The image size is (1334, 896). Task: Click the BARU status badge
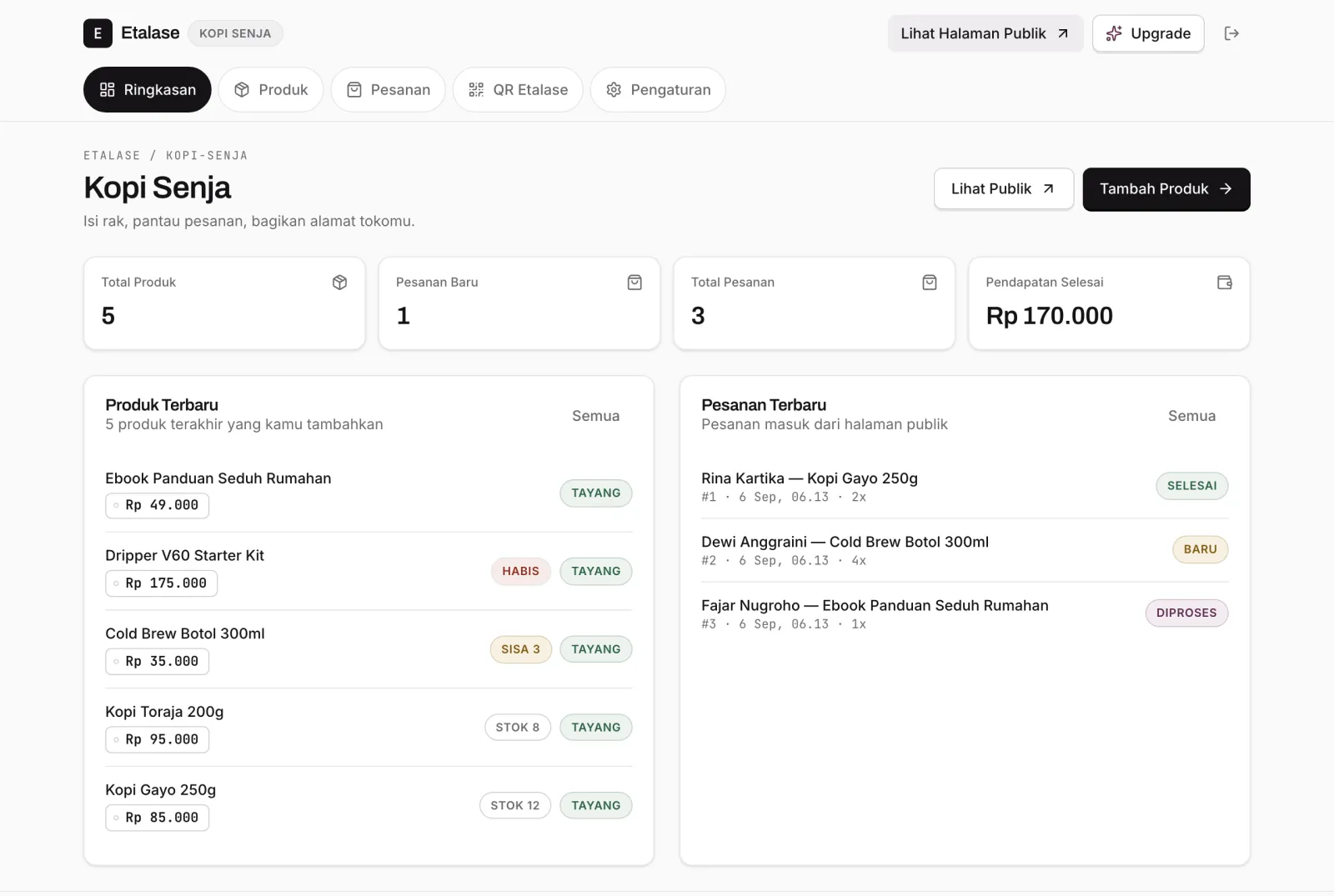[x=1200, y=549]
